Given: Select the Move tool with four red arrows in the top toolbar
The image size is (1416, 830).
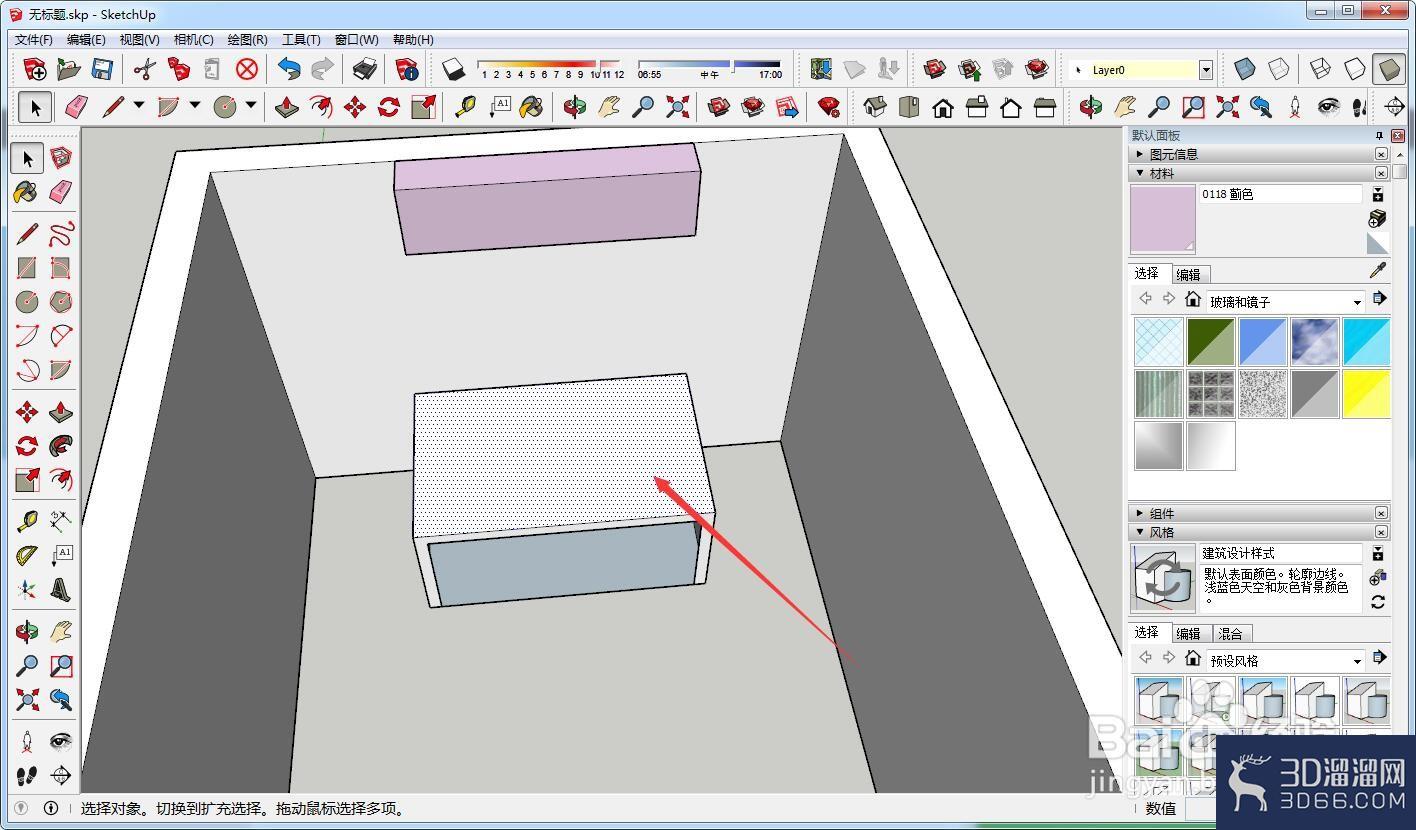Looking at the screenshot, I should pyautogui.click(x=355, y=107).
